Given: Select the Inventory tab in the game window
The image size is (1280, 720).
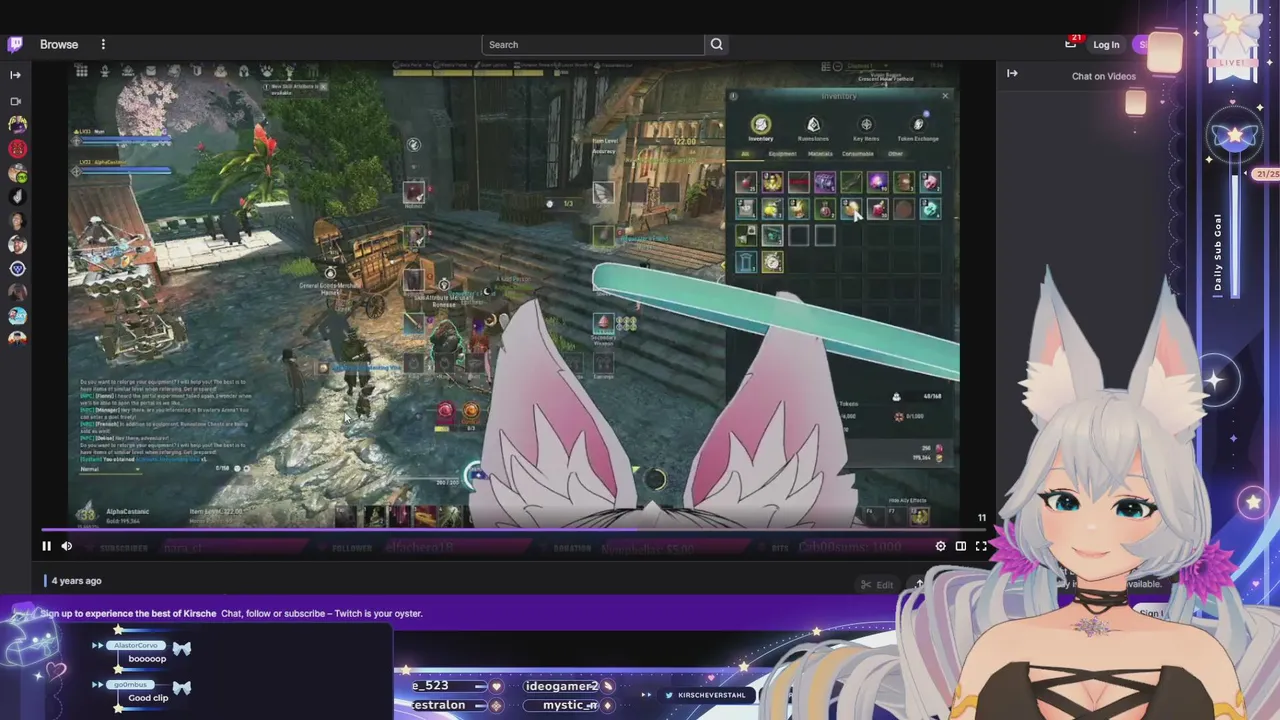Looking at the screenshot, I should click(761, 128).
